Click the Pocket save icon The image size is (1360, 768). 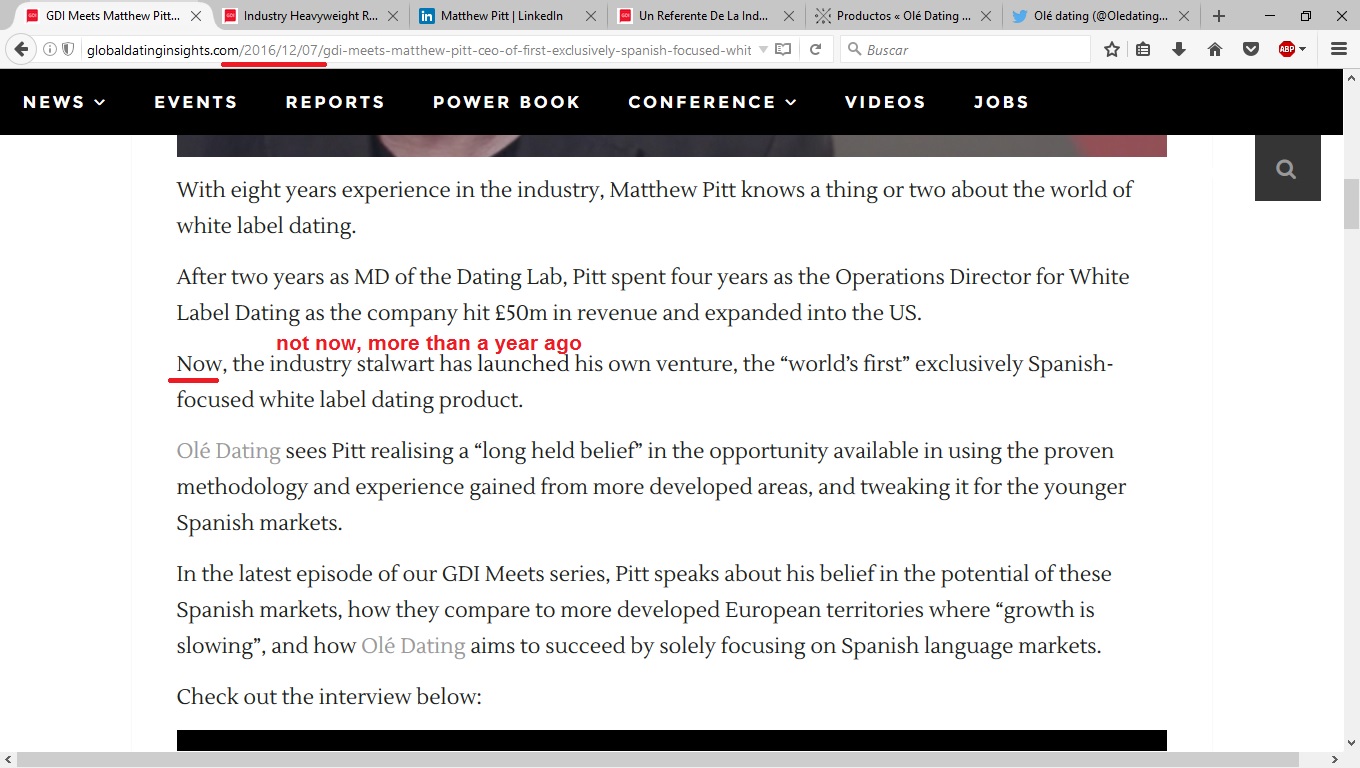[x=1250, y=49]
